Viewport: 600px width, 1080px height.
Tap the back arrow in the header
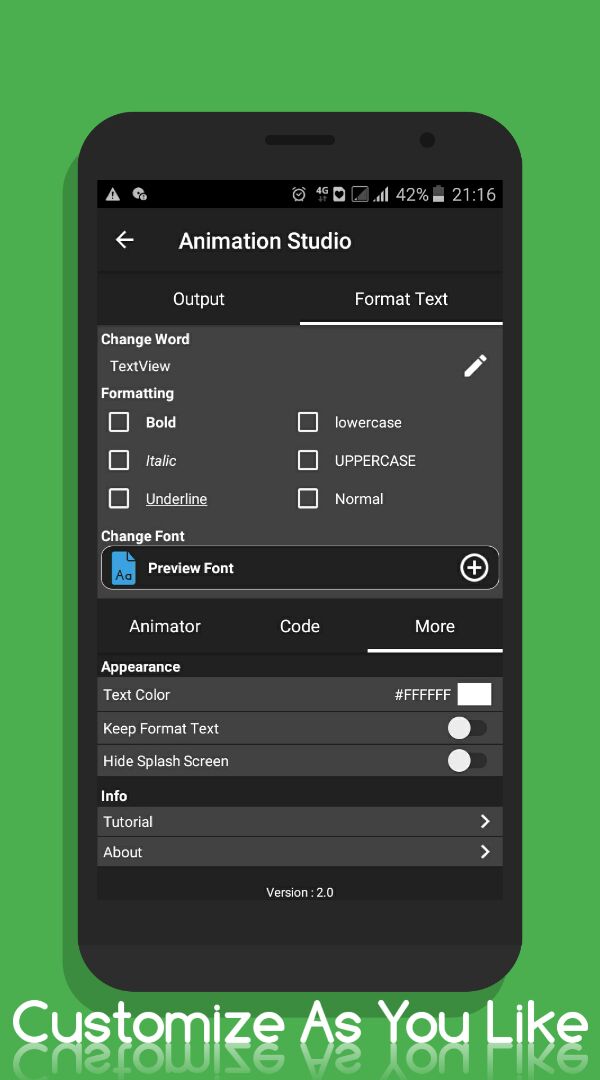pyautogui.click(x=125, y=240)
